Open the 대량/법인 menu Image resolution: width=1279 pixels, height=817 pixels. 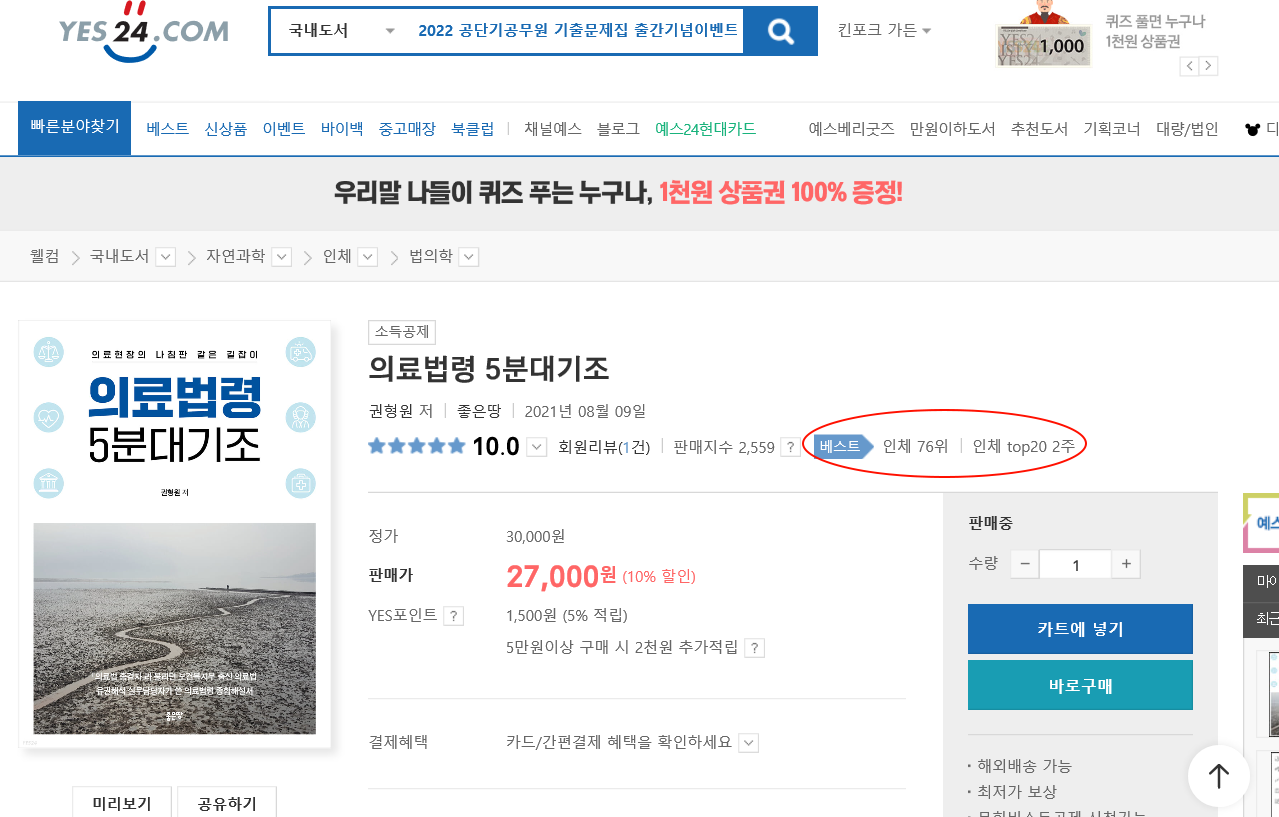click(1187, 129)
